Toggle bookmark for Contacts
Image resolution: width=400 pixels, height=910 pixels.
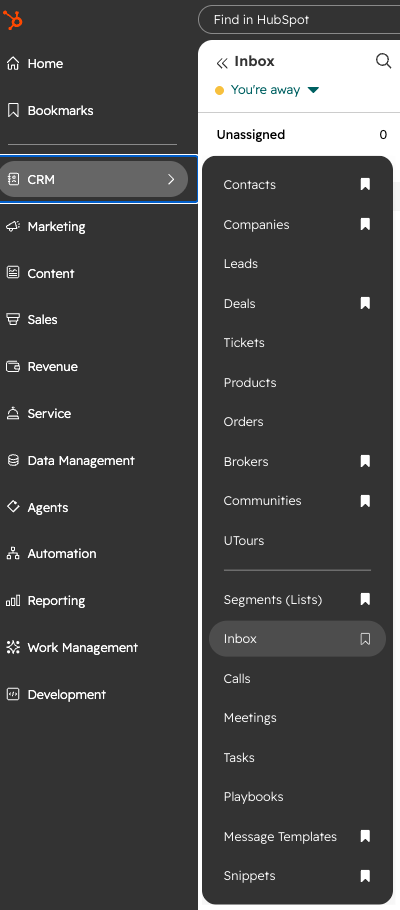365,185
